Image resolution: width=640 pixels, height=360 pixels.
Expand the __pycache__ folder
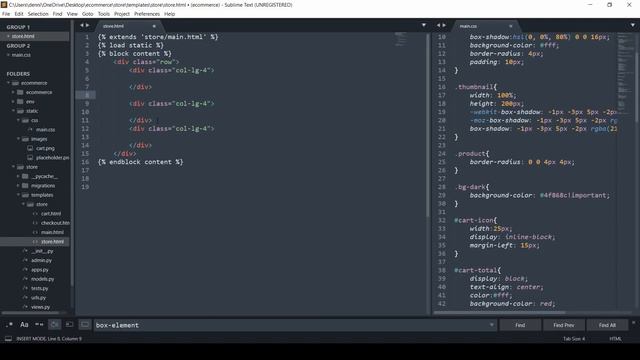(x=18, y=176)
